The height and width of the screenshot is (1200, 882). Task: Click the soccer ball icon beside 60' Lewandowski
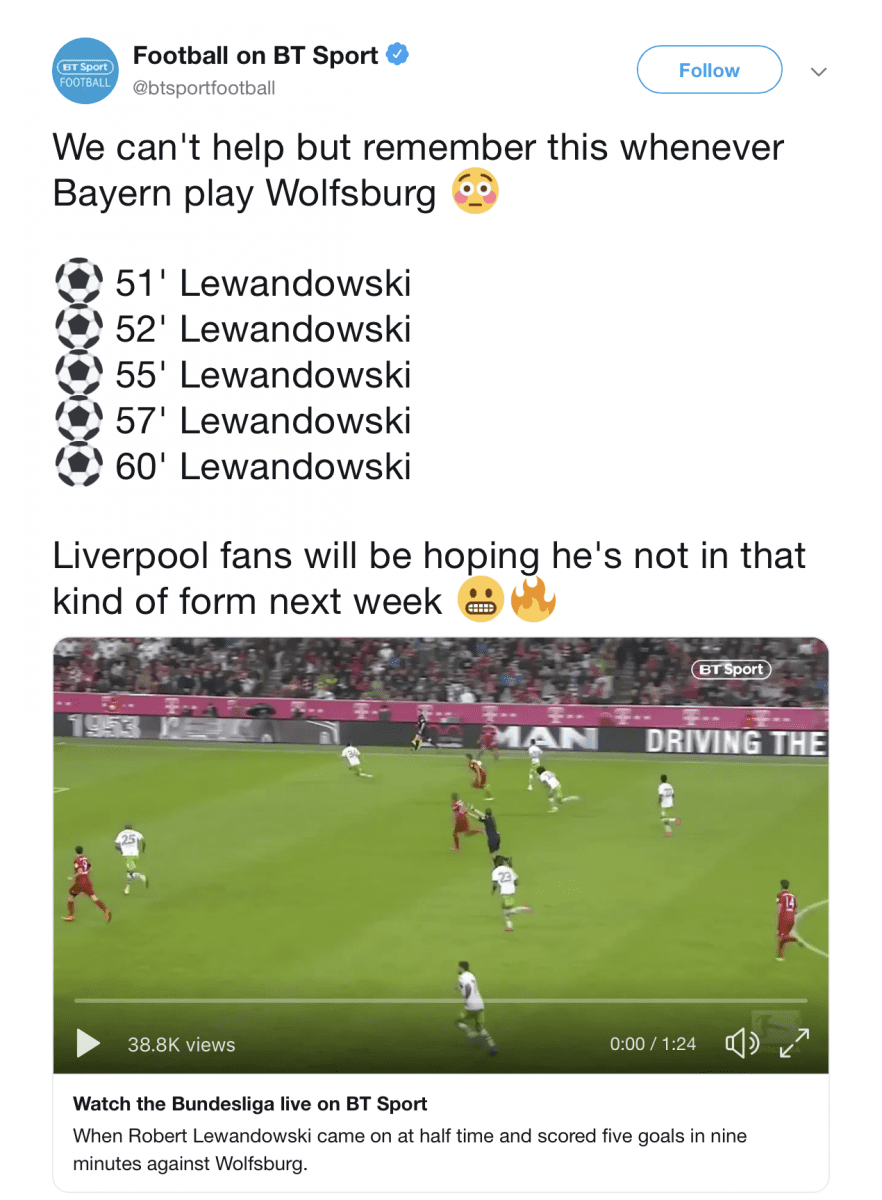[x=78, y=466]
